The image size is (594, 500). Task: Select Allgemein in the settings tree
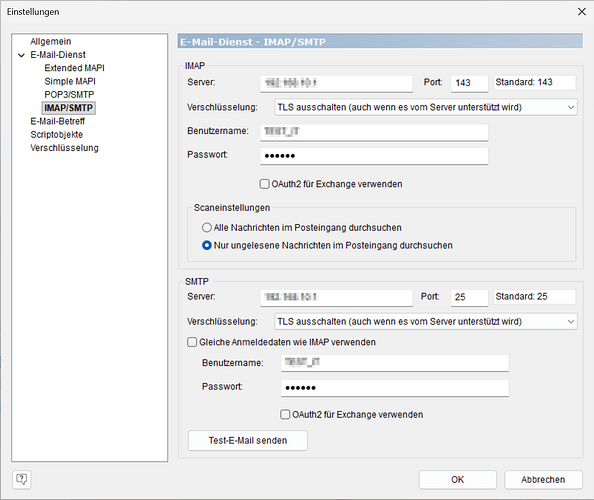tap(51, 41)
